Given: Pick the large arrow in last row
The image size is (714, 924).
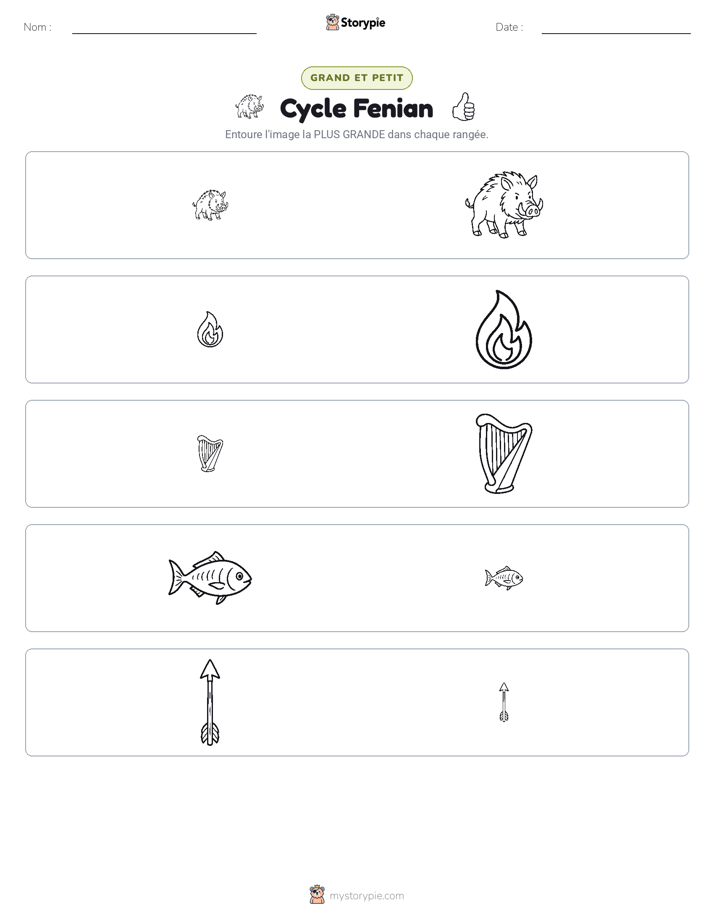Looking at the screenshot, I should 210,702.
